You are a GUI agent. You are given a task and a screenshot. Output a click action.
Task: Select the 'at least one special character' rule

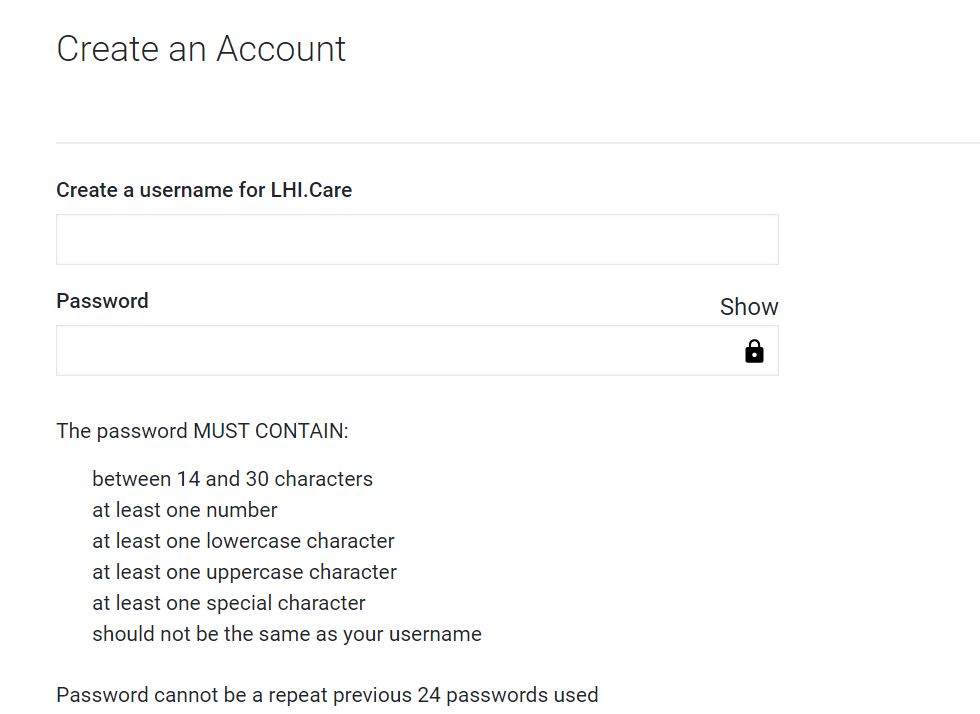(x=229, y=603)
